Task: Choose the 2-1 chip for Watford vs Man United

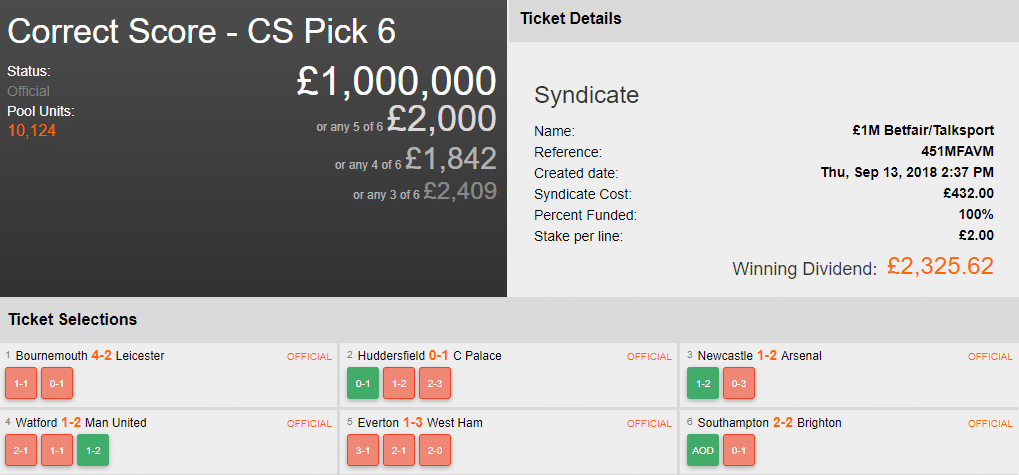Action: (x=21, y=450)
